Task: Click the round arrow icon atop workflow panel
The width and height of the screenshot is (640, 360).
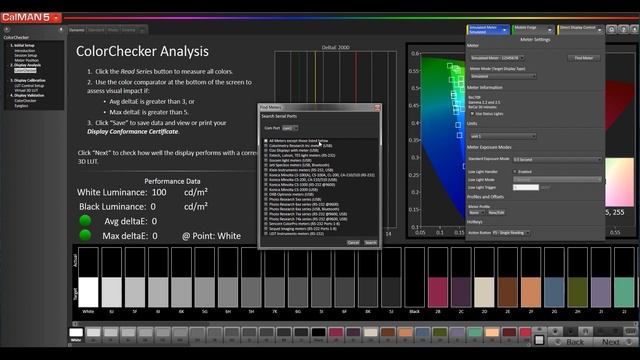Action: click(x=7, y=29)
